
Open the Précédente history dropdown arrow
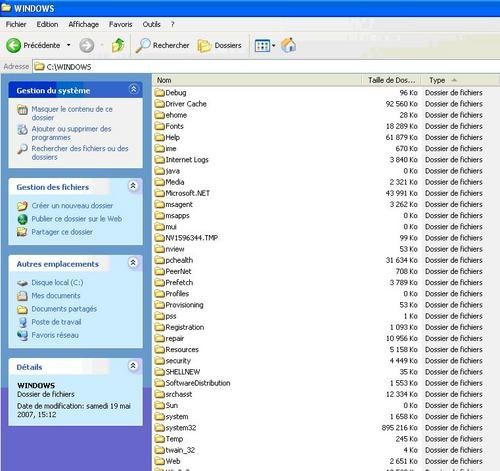coord(69,45)
